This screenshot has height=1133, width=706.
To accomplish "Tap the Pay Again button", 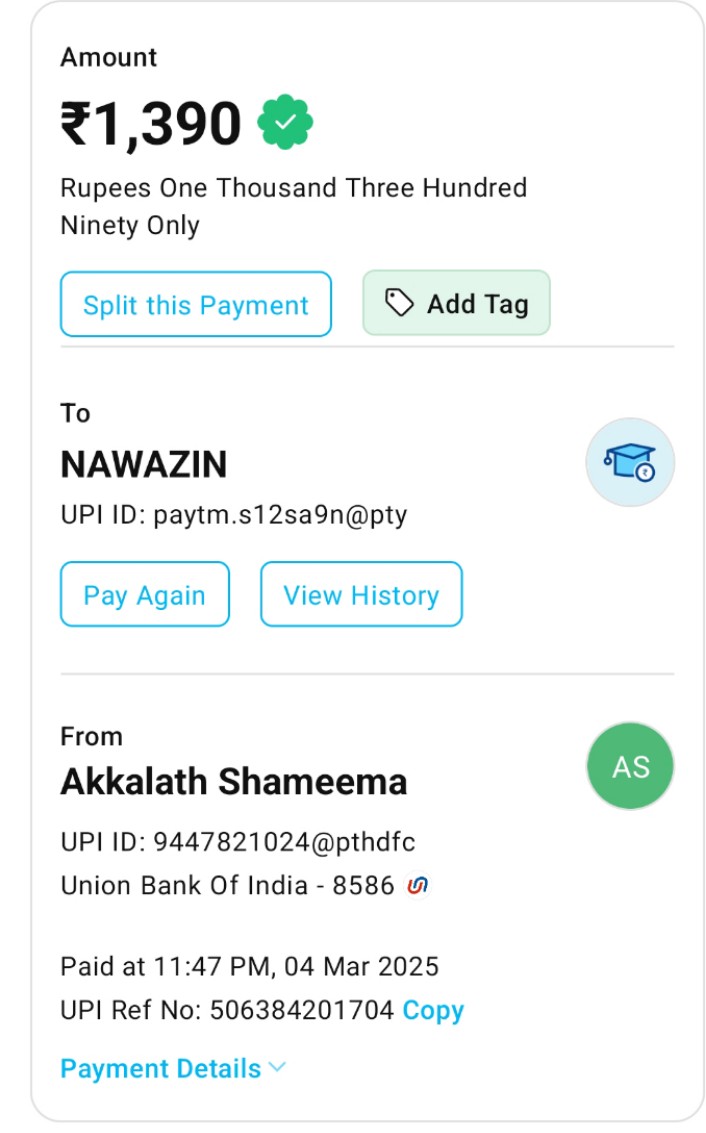I will point(145,595).
